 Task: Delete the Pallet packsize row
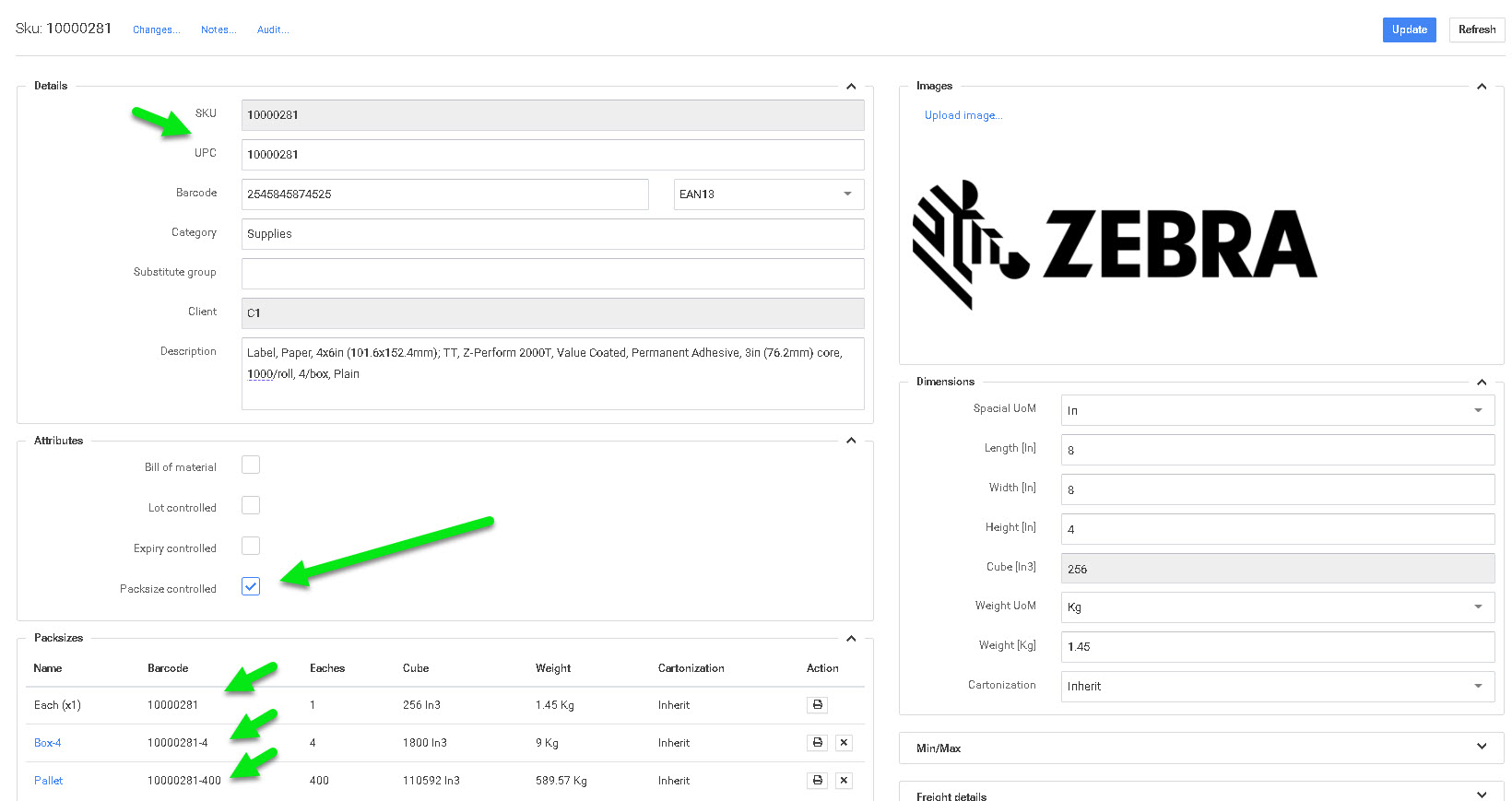(844, 781)
